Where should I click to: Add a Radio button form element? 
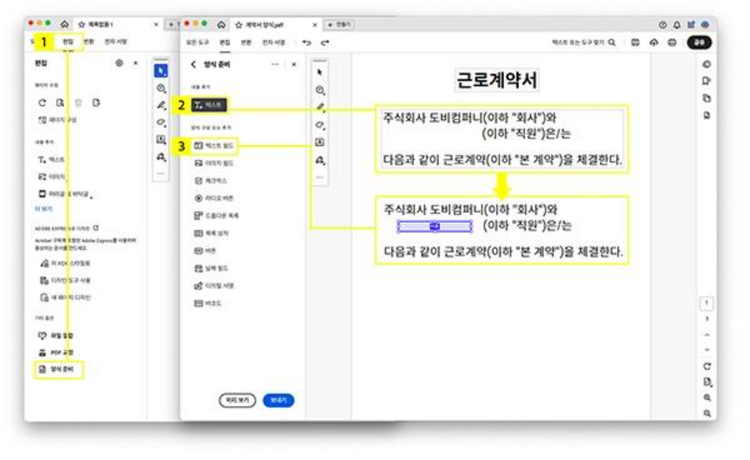pyautogui.click(x=213, y=198)
